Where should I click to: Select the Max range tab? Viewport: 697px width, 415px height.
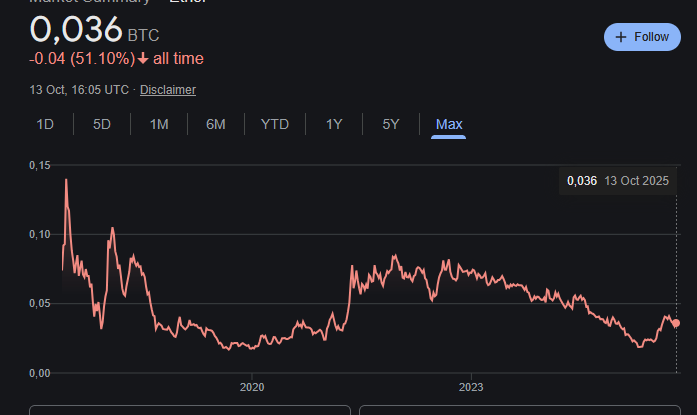pos(449,125)
